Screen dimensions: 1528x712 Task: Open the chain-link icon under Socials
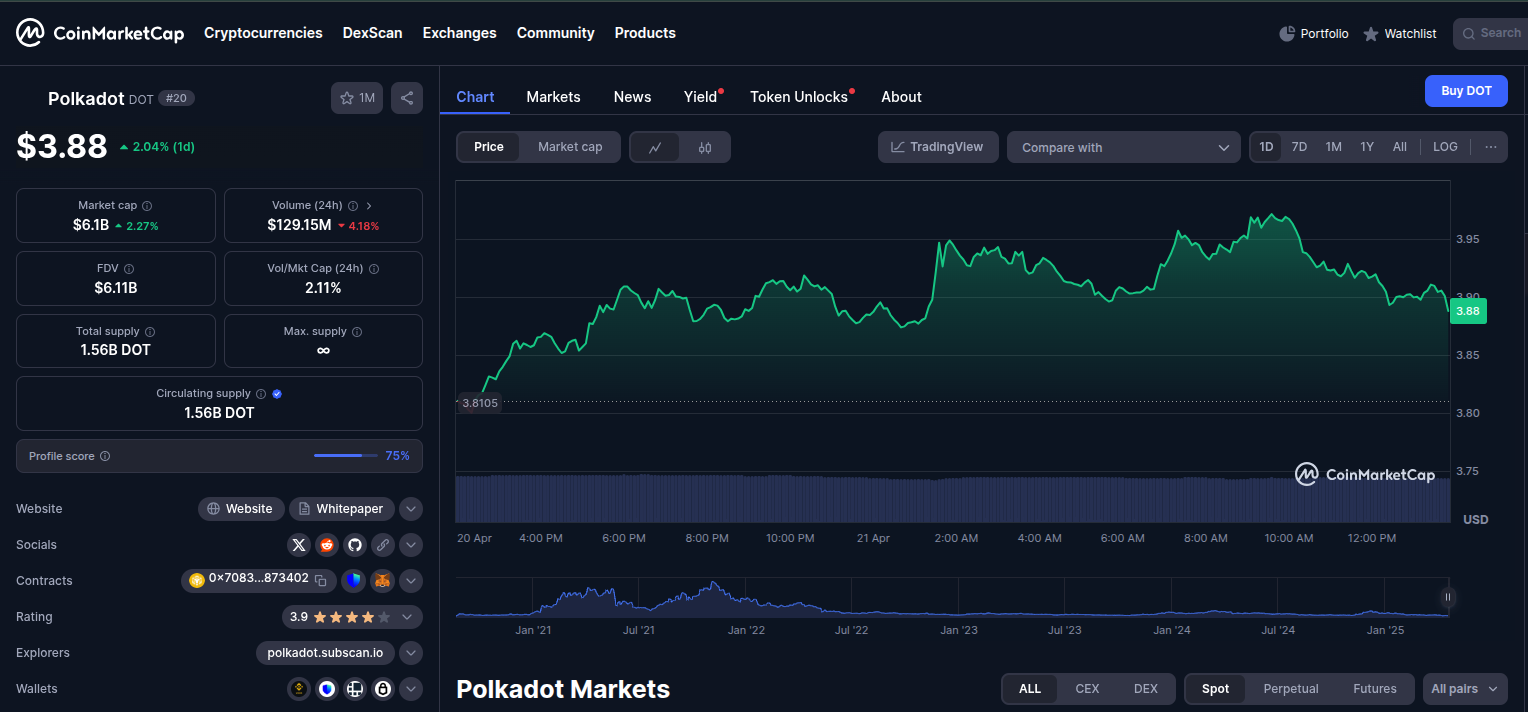click(382, 545)
